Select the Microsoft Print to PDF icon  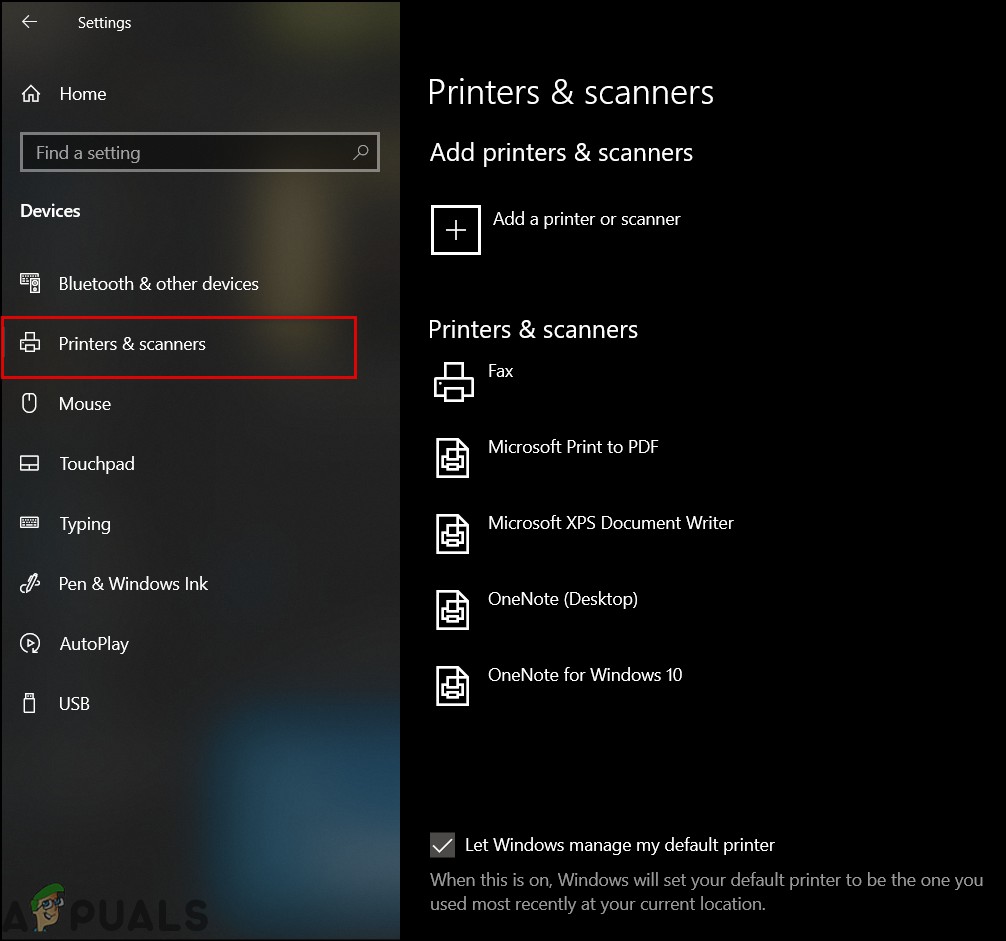[x=453, y=457]
